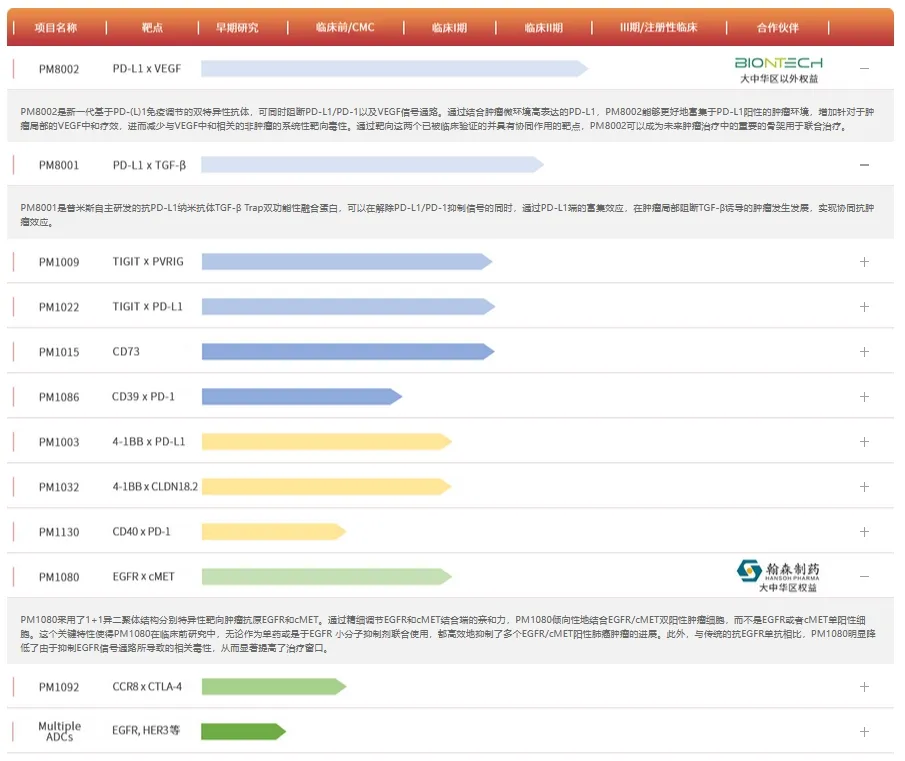This screenshot has width=905, height=761.
Task: Expand the PM1009 row with plus icon
Action: coord(864,262)
